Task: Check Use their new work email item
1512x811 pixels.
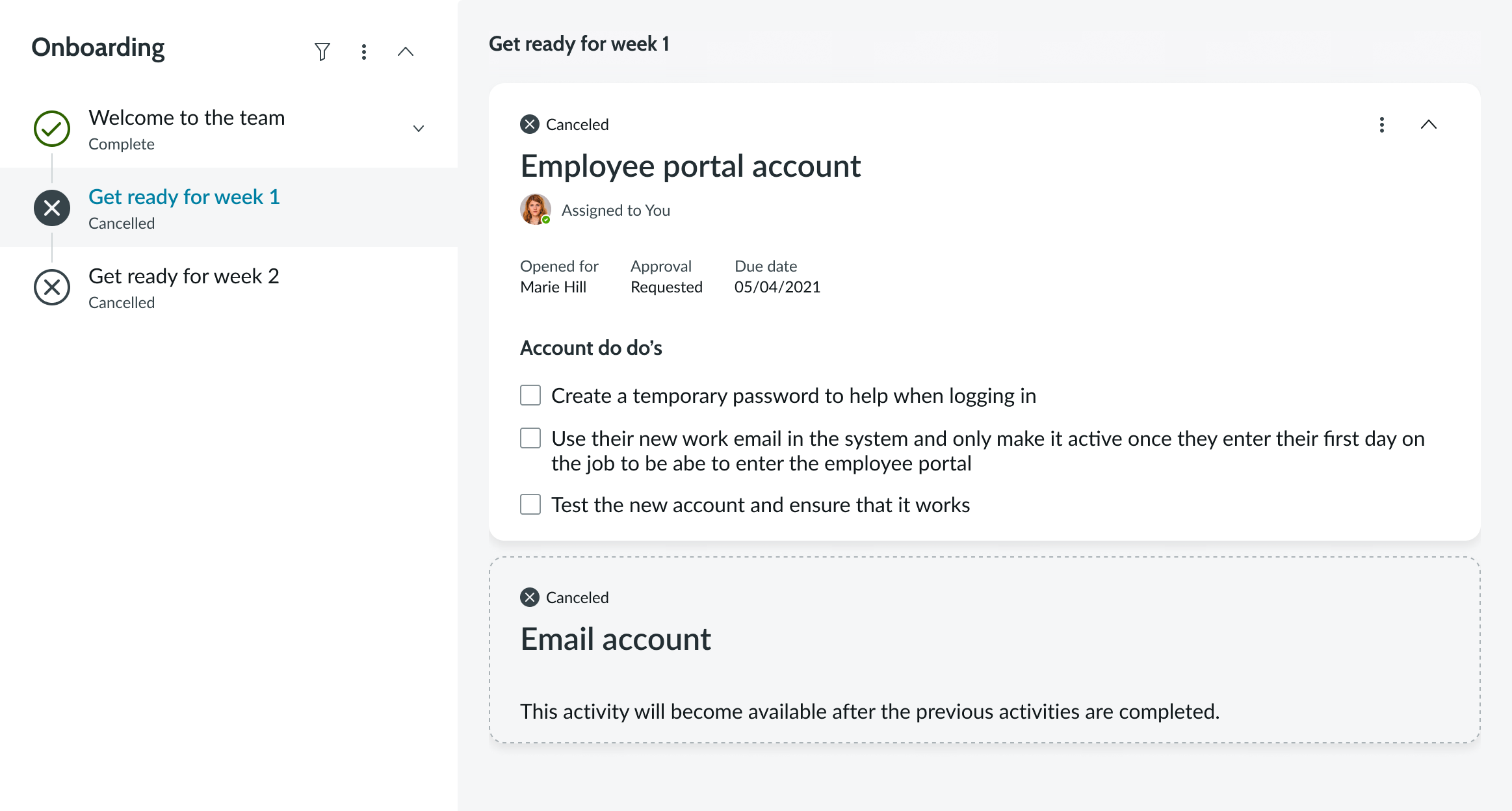Action: click(x=530, y=438)
